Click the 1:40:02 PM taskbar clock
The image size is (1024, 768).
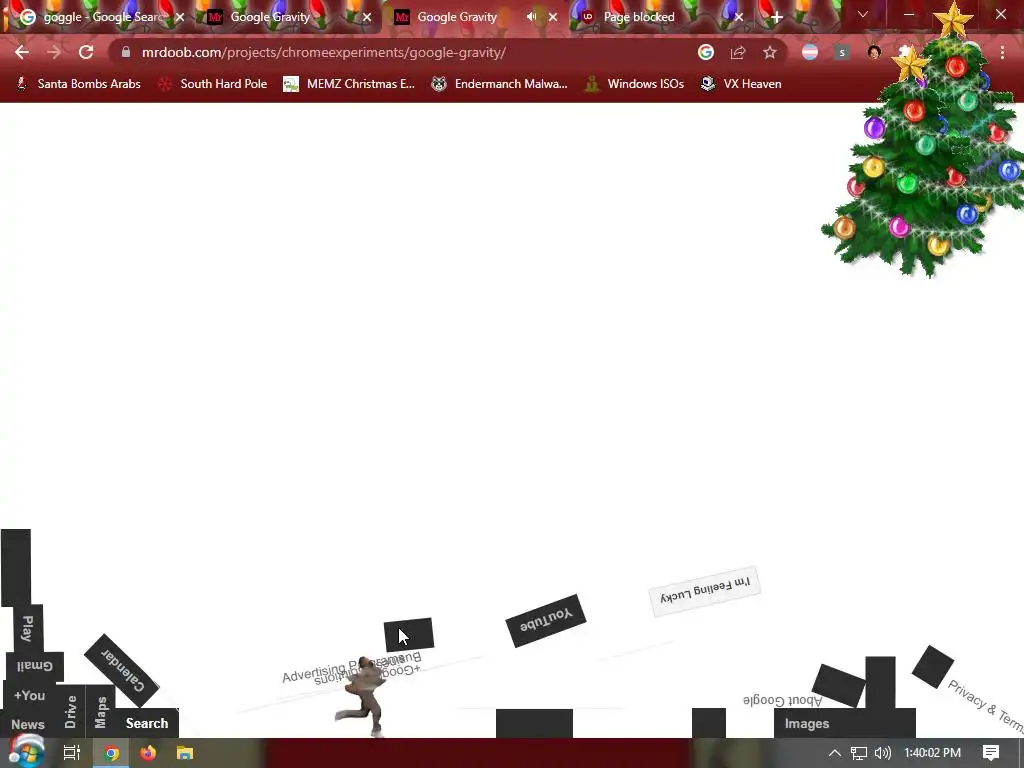[932, 753]
